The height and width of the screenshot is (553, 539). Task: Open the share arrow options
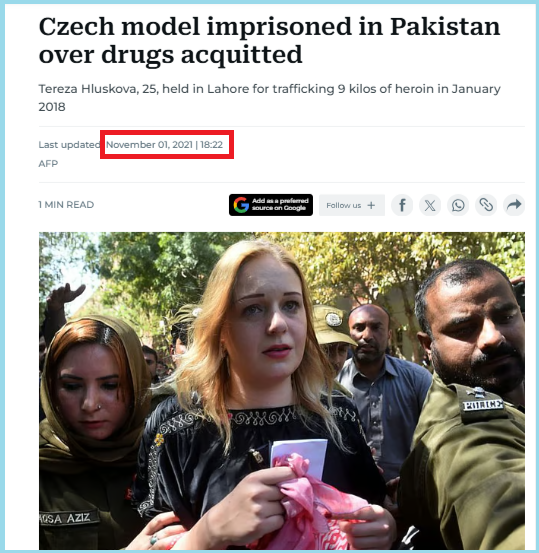tap(514, 205)
